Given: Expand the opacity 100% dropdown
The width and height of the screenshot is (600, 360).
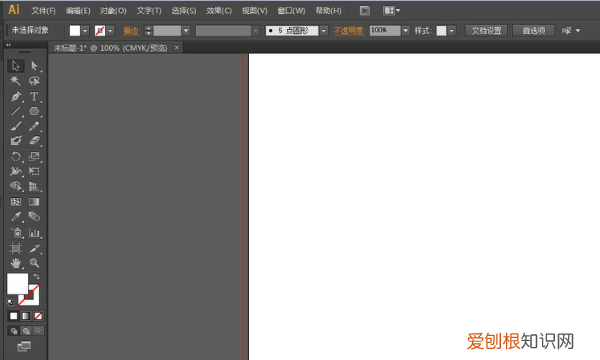Looking at the screenshot, I should (406, 31).
